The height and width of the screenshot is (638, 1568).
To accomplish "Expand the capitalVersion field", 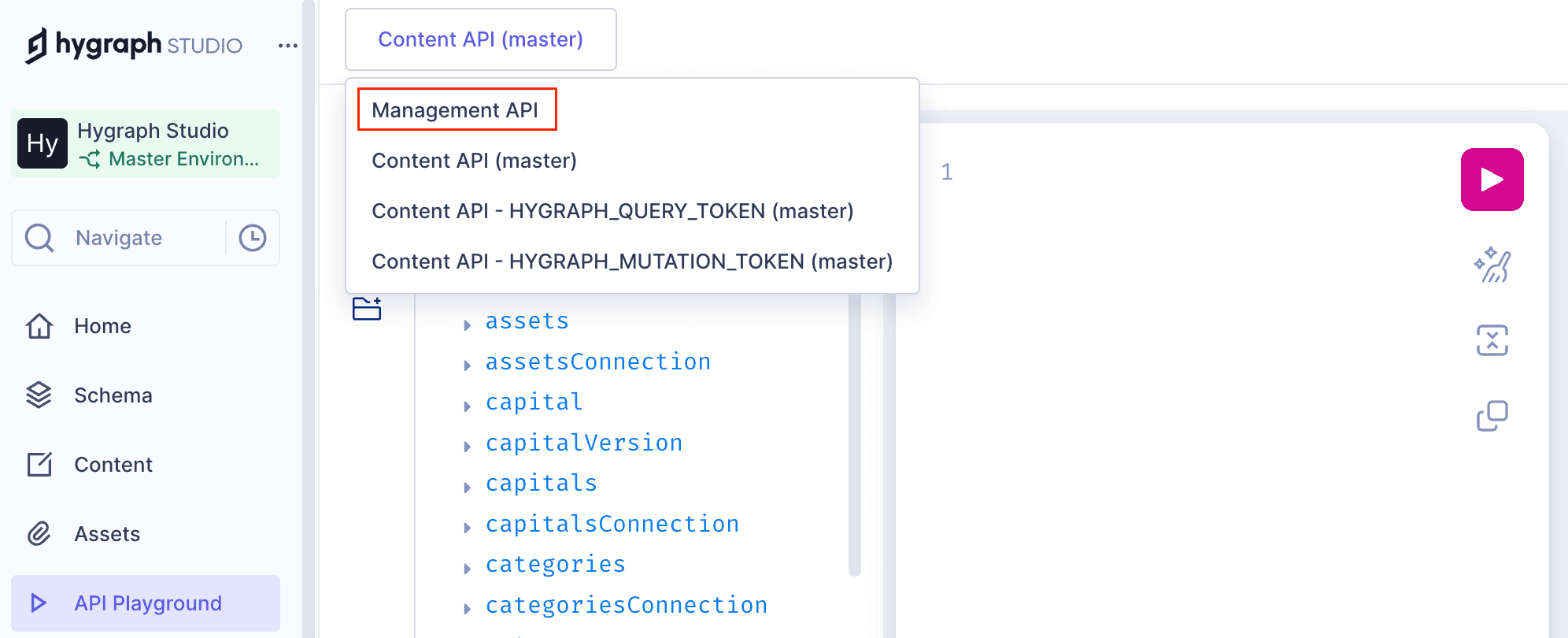I will point(467,446).
